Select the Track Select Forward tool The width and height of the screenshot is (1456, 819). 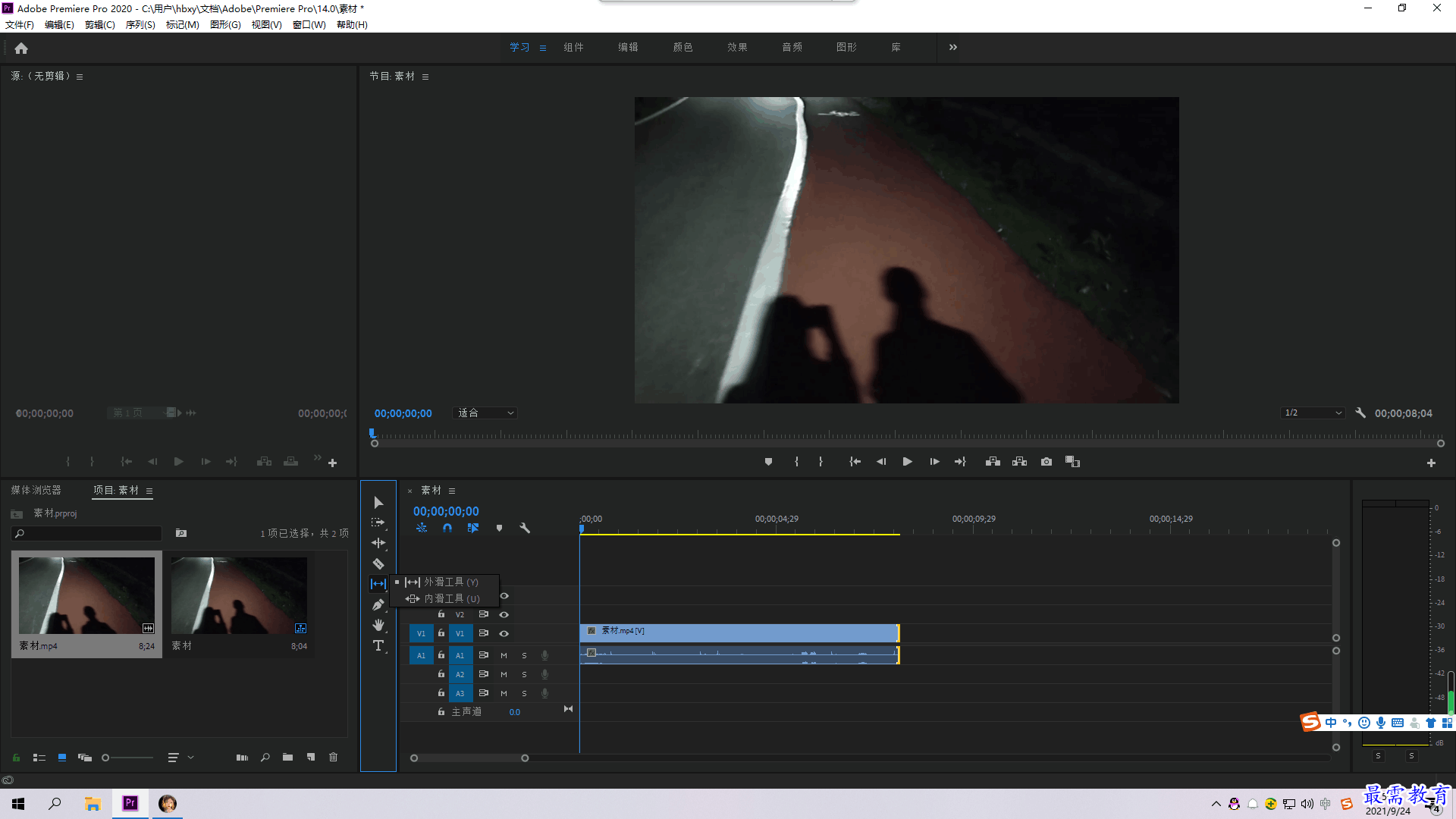(x=378, y=522)
